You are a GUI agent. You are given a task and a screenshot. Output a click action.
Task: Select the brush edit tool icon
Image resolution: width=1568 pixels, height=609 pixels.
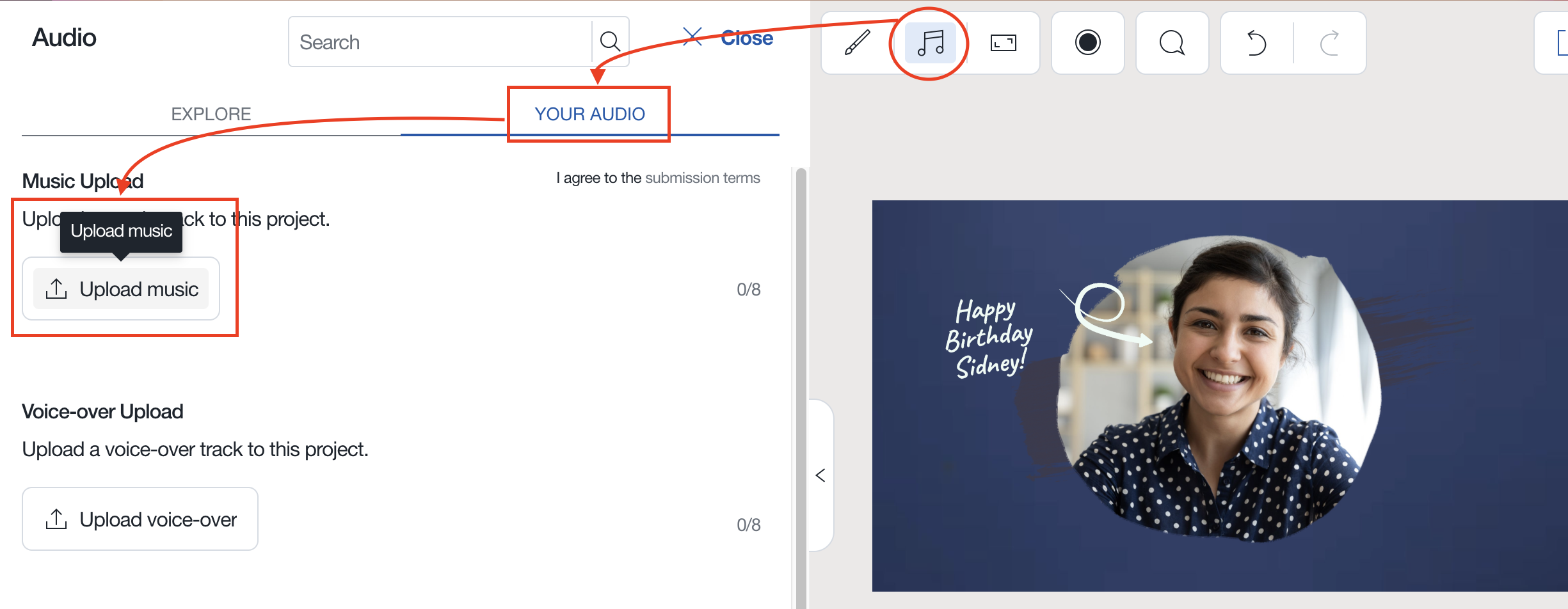point(857,43)
